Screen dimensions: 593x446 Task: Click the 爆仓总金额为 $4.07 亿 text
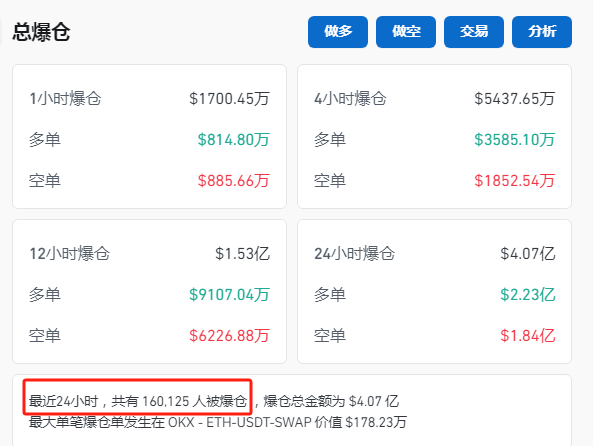click(x=331, y=401)
